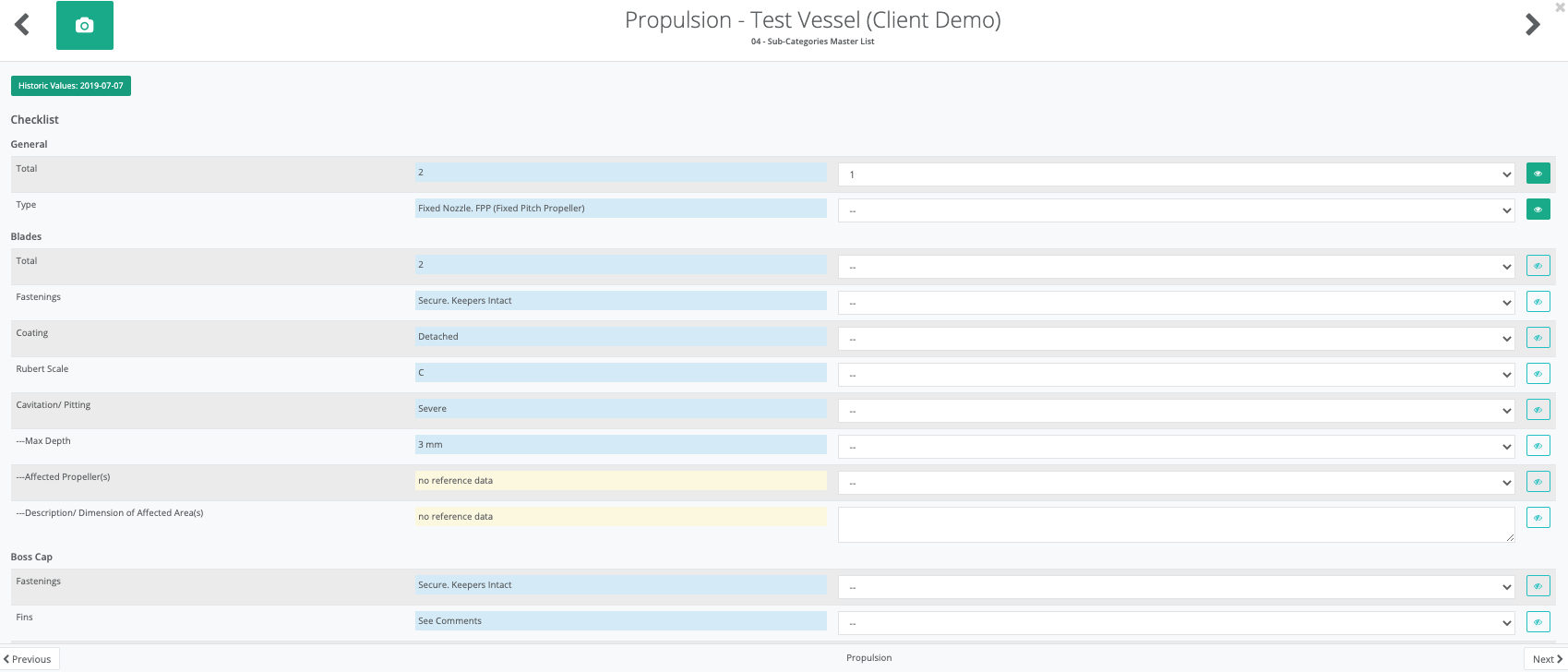Click the Previous button at bottom
The height and width of the screenshot is (672, 1568).
(x=29, y=659)
